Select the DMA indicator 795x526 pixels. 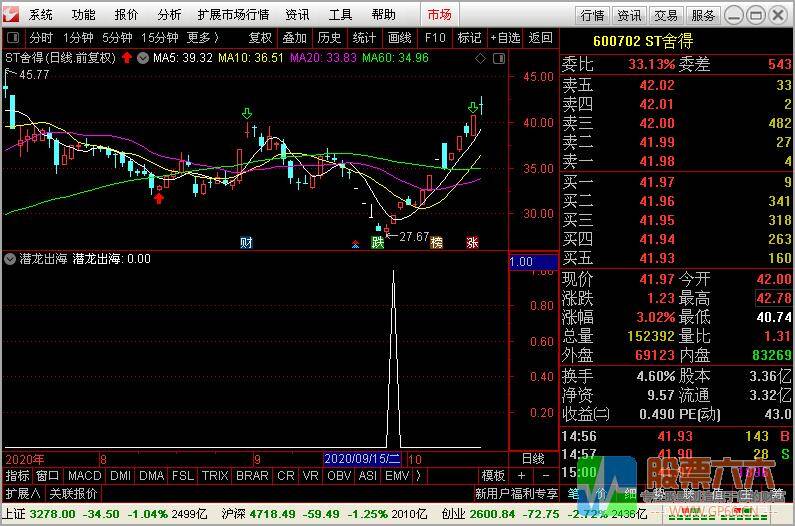point(152,476)
